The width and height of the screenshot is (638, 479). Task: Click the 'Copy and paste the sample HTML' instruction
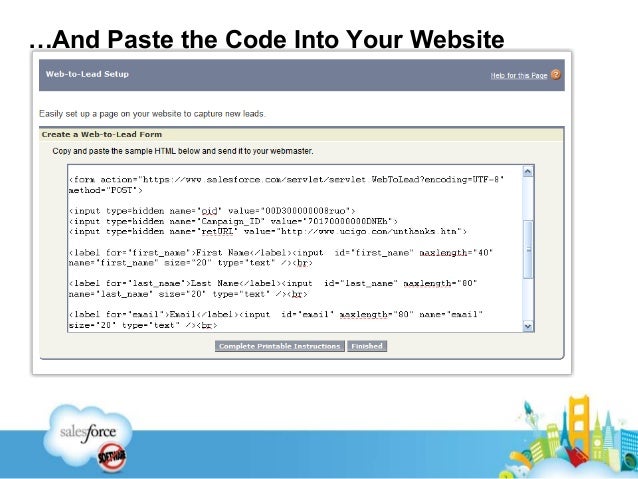183,151
